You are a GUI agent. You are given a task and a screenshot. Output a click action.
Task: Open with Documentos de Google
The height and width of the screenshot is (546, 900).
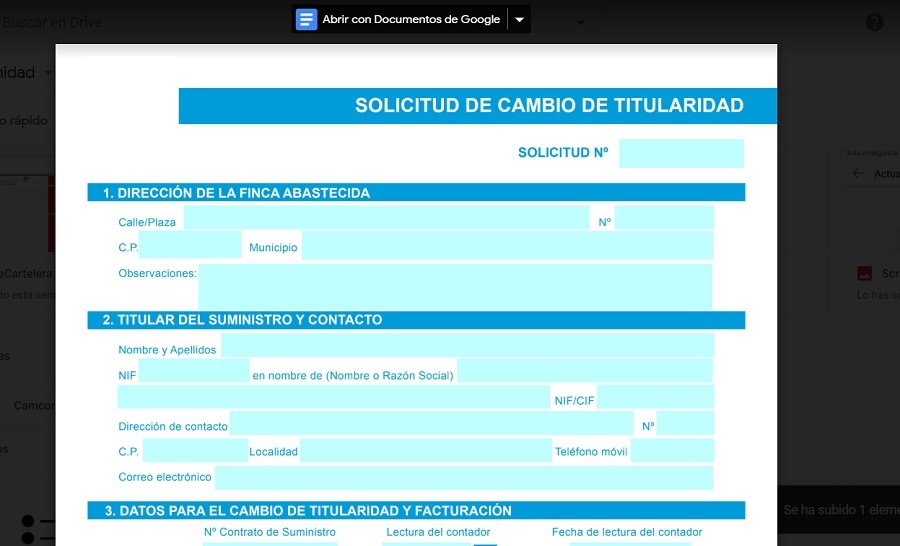(410, 19)
